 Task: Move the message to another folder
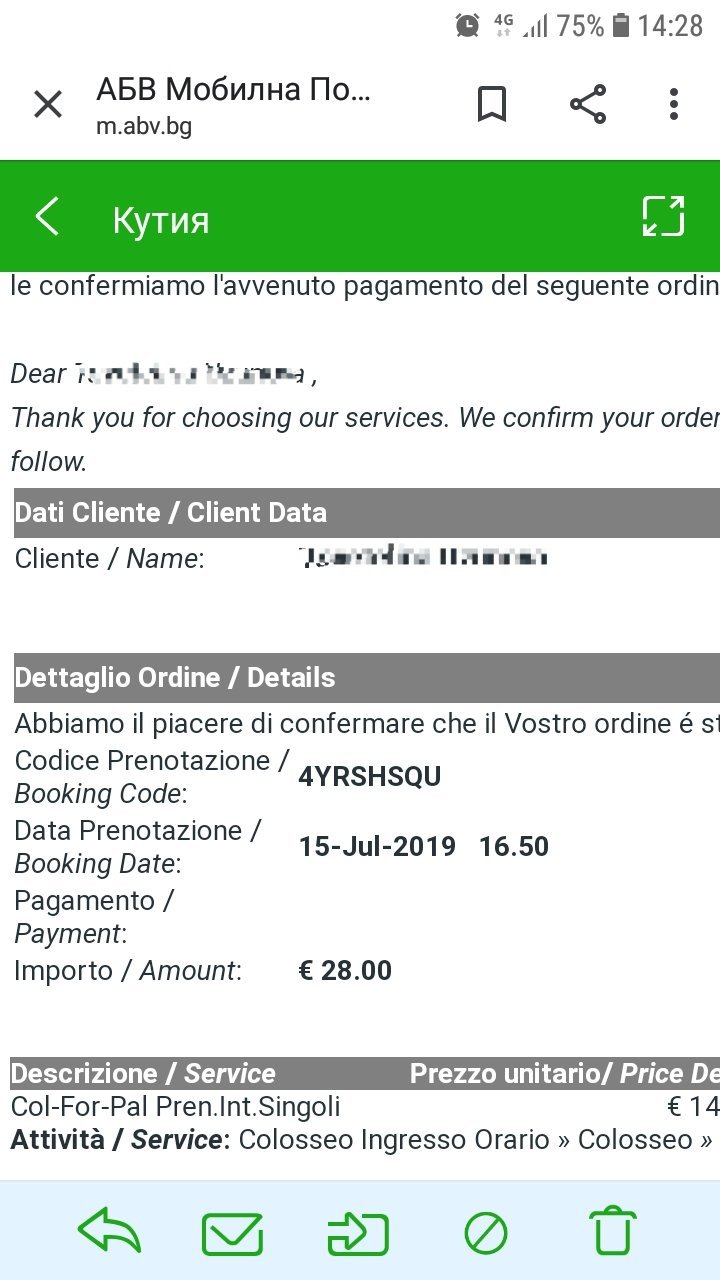pyautogui.click(x=358, y=1232)
